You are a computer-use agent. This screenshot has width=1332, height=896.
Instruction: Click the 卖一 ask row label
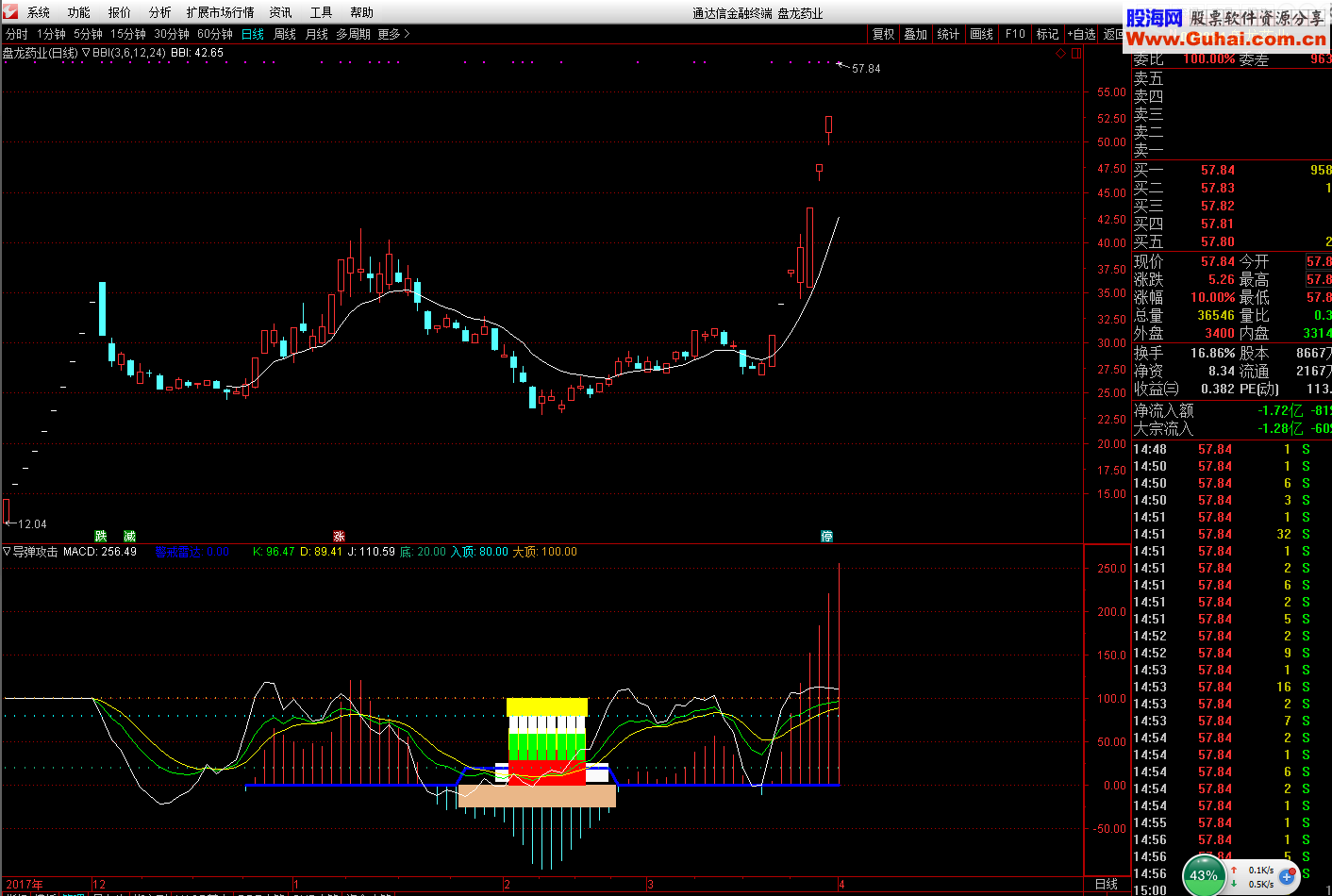coord(1148,150)
